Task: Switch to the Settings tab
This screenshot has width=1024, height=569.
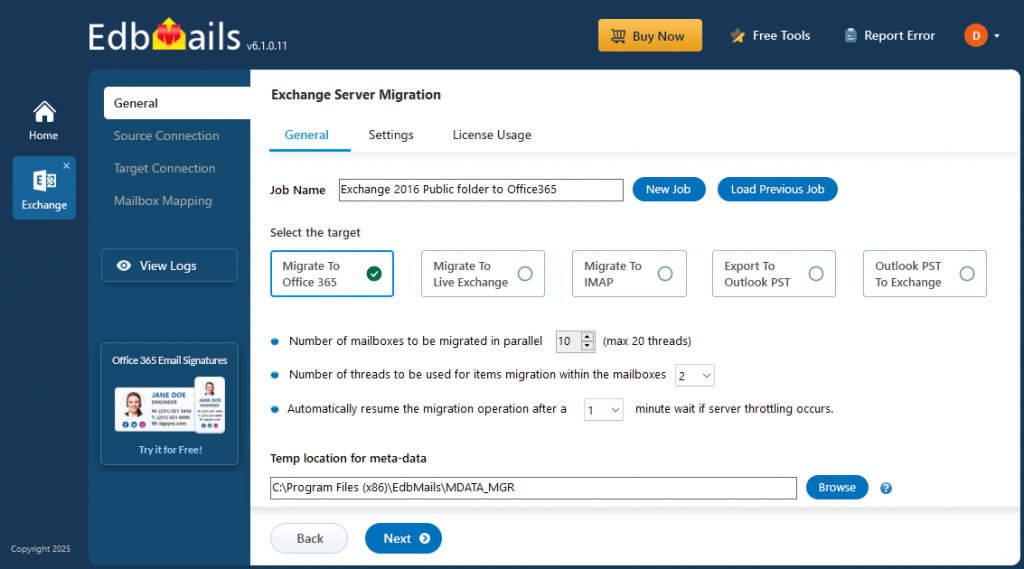Action: pos(391,135)
